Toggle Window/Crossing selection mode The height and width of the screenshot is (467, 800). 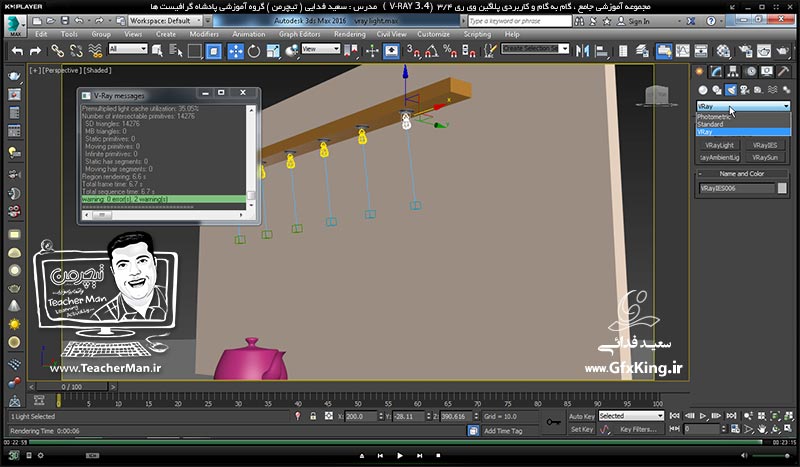tap(214, 51)
